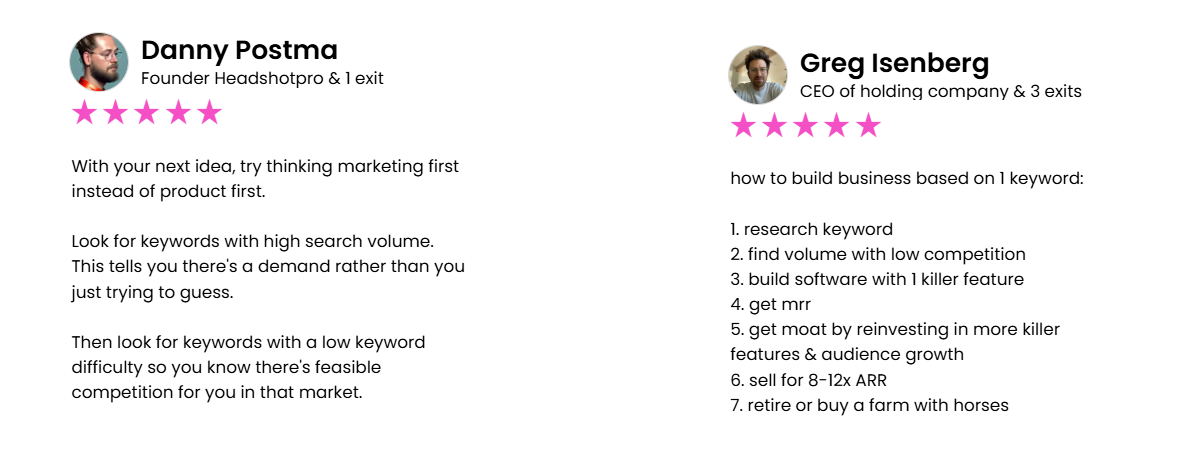Click the first star under Danny Postma
The image size is (1179, 462).
pyautogui.click(x=84, y=113)
